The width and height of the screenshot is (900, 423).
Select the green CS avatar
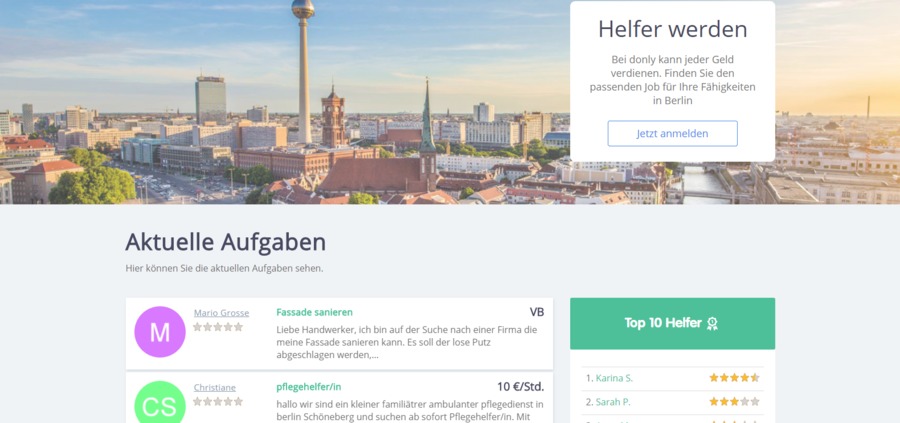pyautogui.click(x=160, y=402)
